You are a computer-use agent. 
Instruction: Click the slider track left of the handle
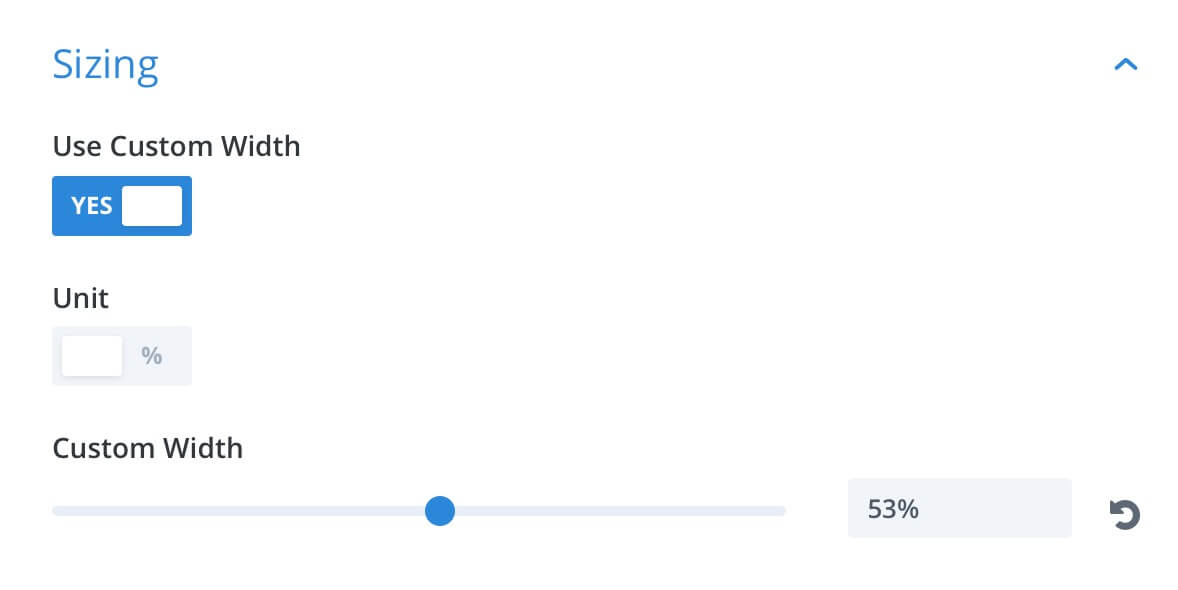coord(238,511)
